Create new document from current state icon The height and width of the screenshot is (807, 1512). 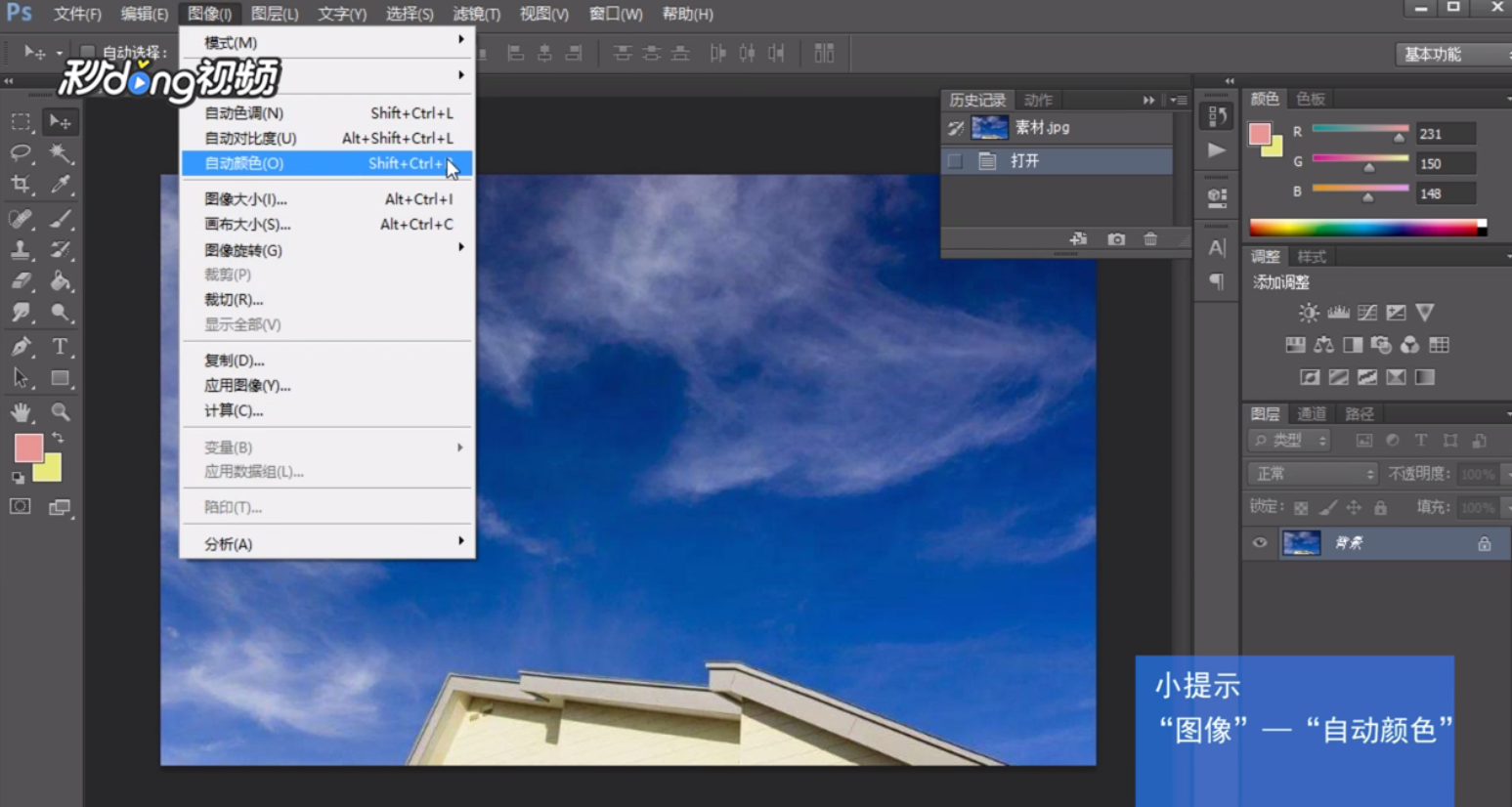tap(1078, 239)
